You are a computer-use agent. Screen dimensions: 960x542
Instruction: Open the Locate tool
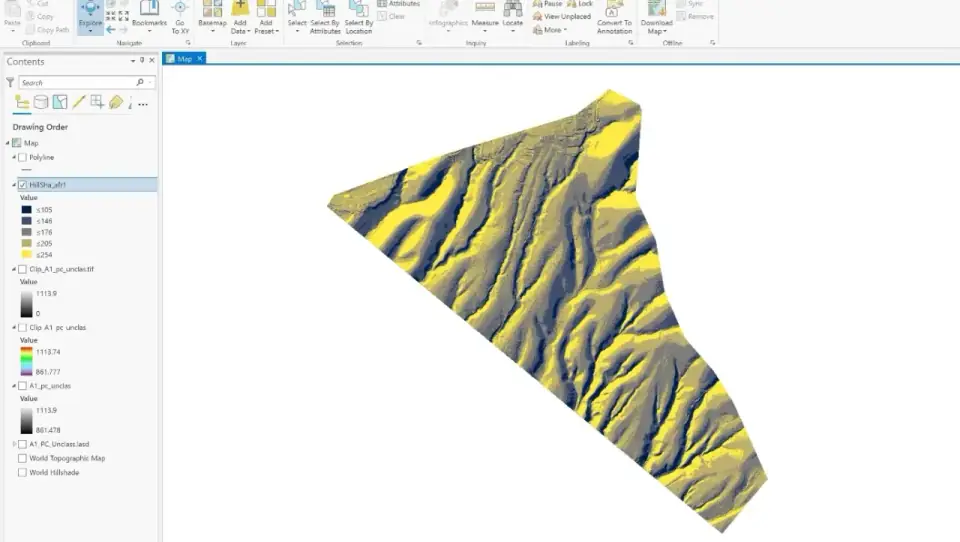(x=513, y=17)
